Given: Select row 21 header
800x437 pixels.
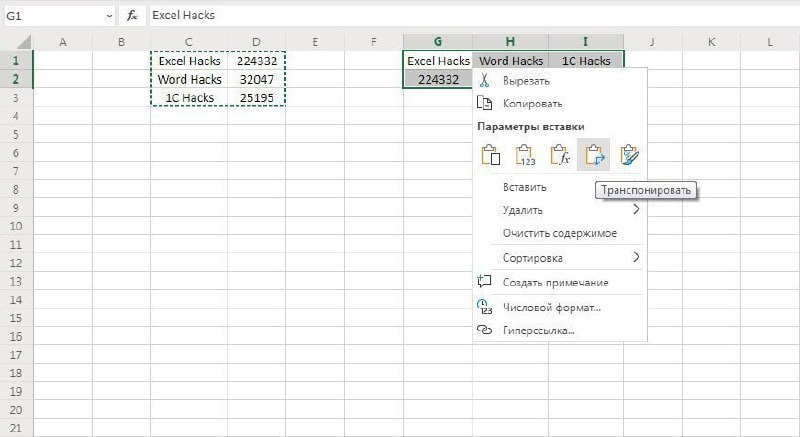Looking at the screenshot, I should pyautogui.click(x=16, y=428).
